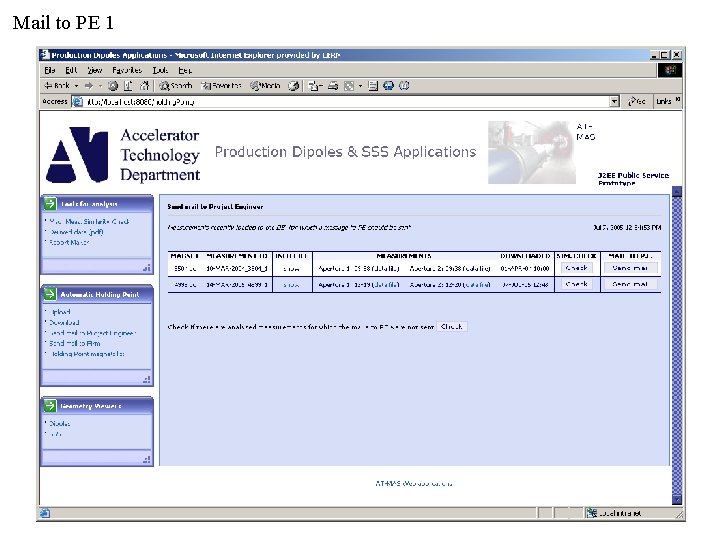Open the Help menu

click(x=185, y=71)
